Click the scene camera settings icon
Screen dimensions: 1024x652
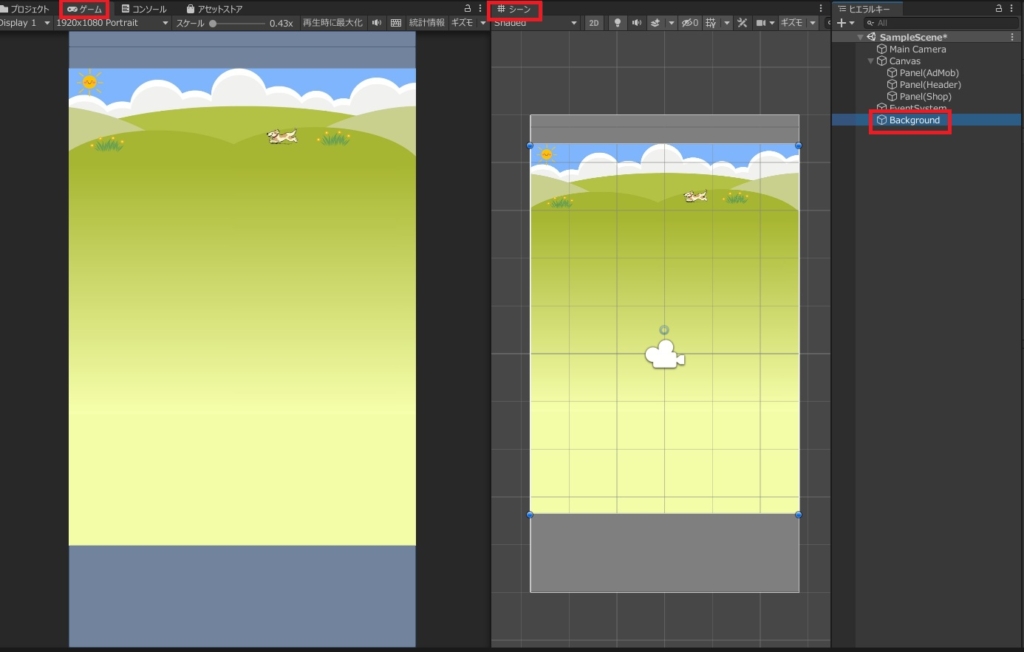761,22
